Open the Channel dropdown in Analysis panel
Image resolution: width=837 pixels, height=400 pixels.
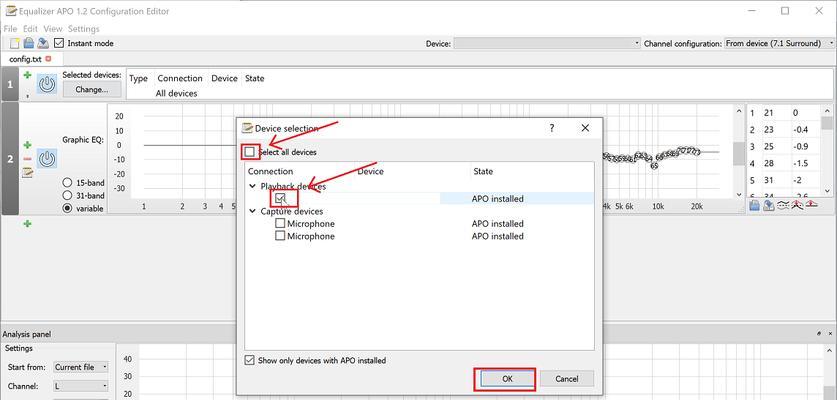[x=81, y=386]
